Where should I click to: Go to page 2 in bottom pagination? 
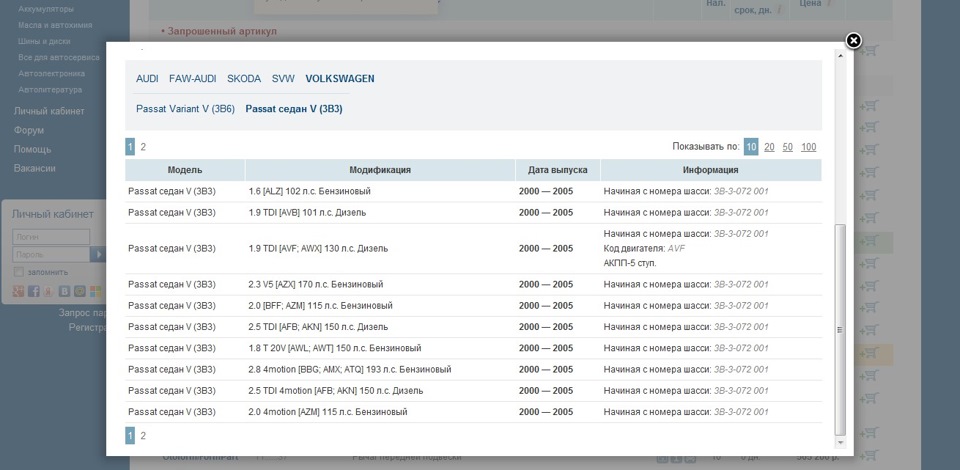(x=143, y=436)
